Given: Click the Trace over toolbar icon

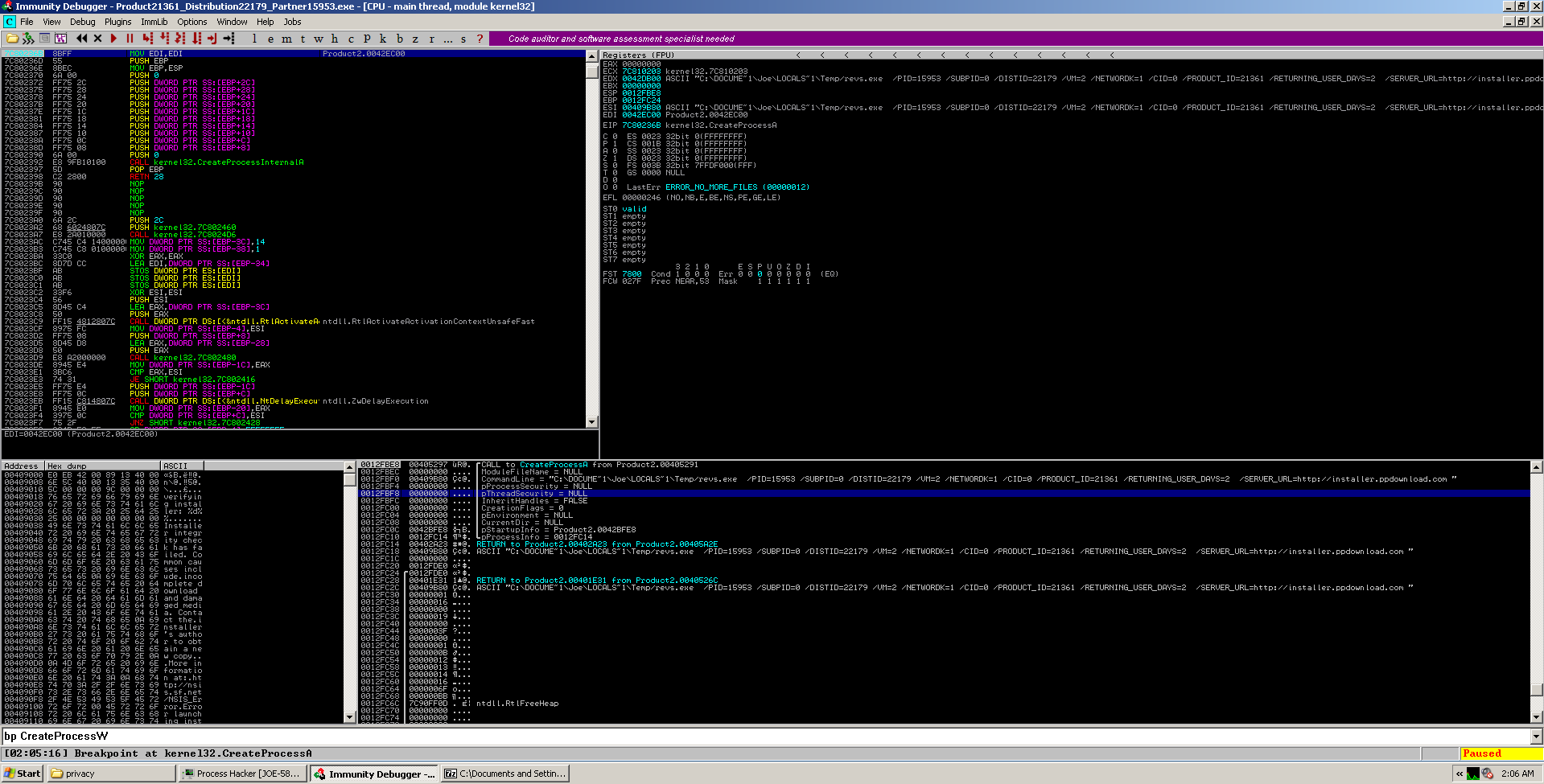Looking at the screenshot, I should pos(196,39).
